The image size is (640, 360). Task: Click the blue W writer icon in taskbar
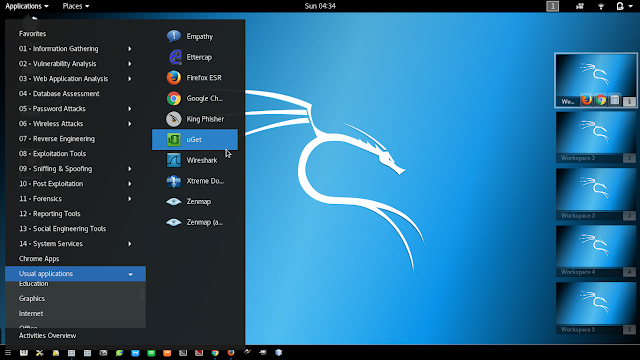pyautogui.click(x=135, y=353)
